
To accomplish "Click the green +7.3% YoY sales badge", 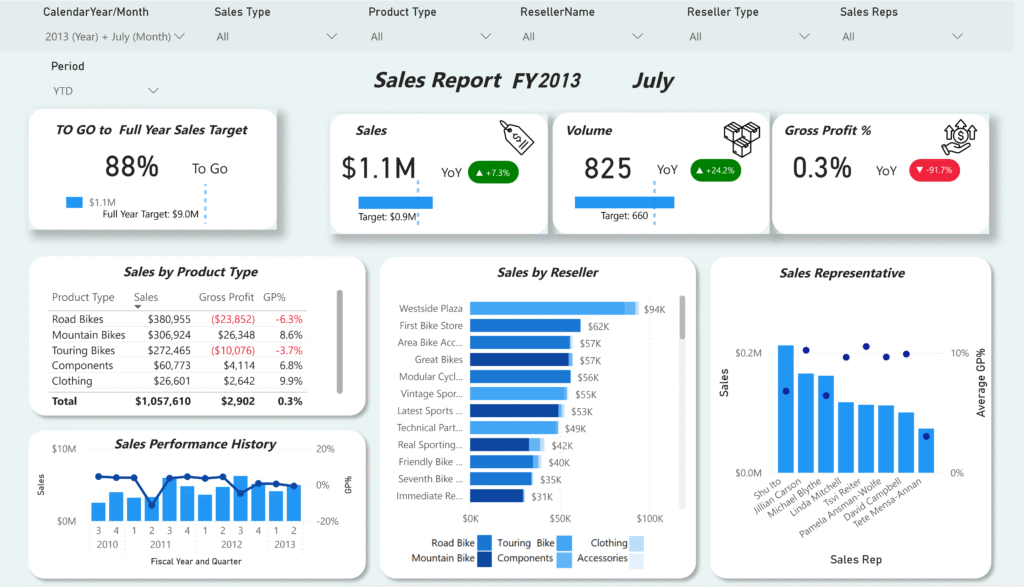I will tap(493, 172).
